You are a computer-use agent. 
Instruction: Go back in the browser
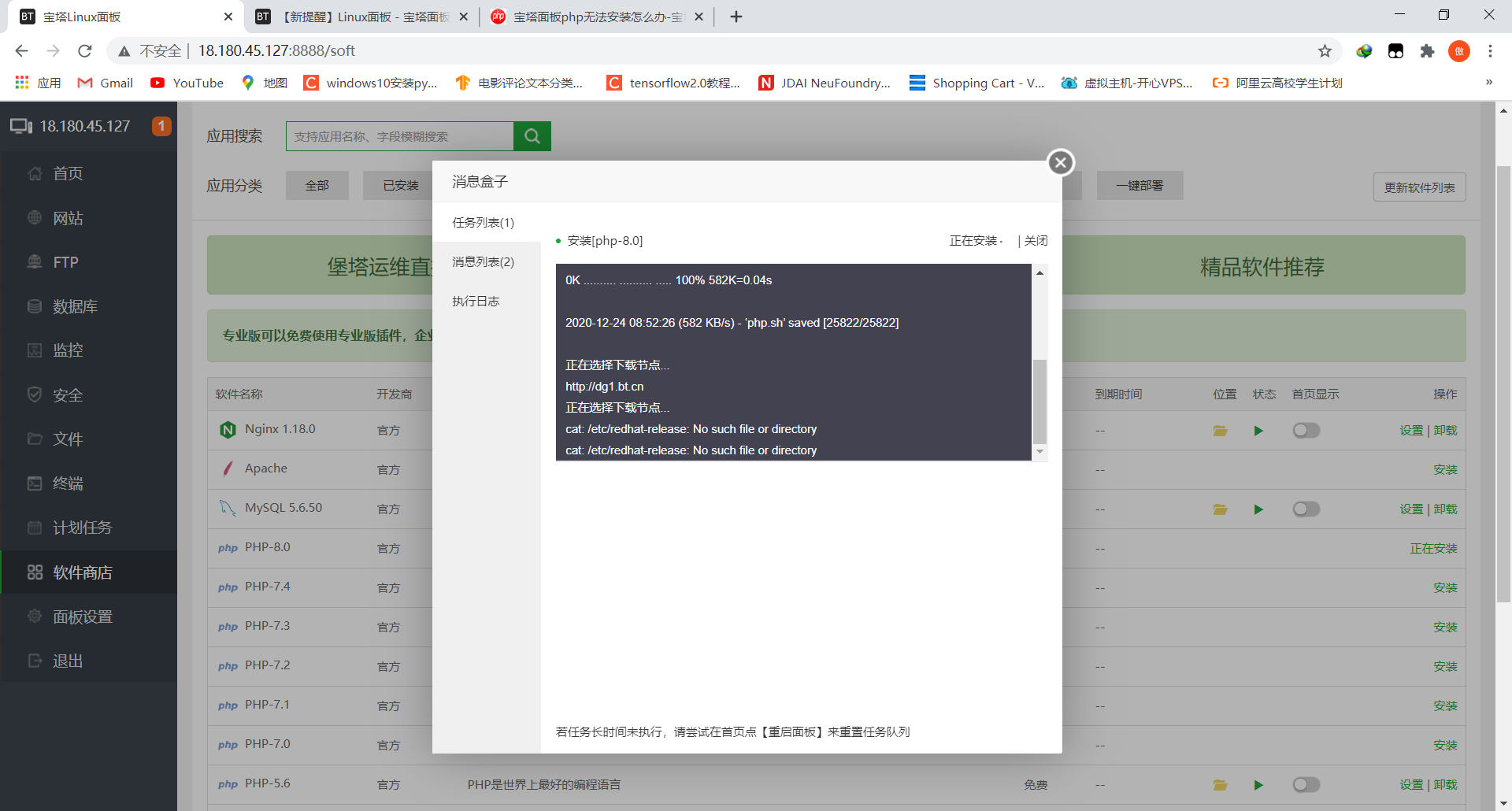pyautogui.click(x=21, y=51)
